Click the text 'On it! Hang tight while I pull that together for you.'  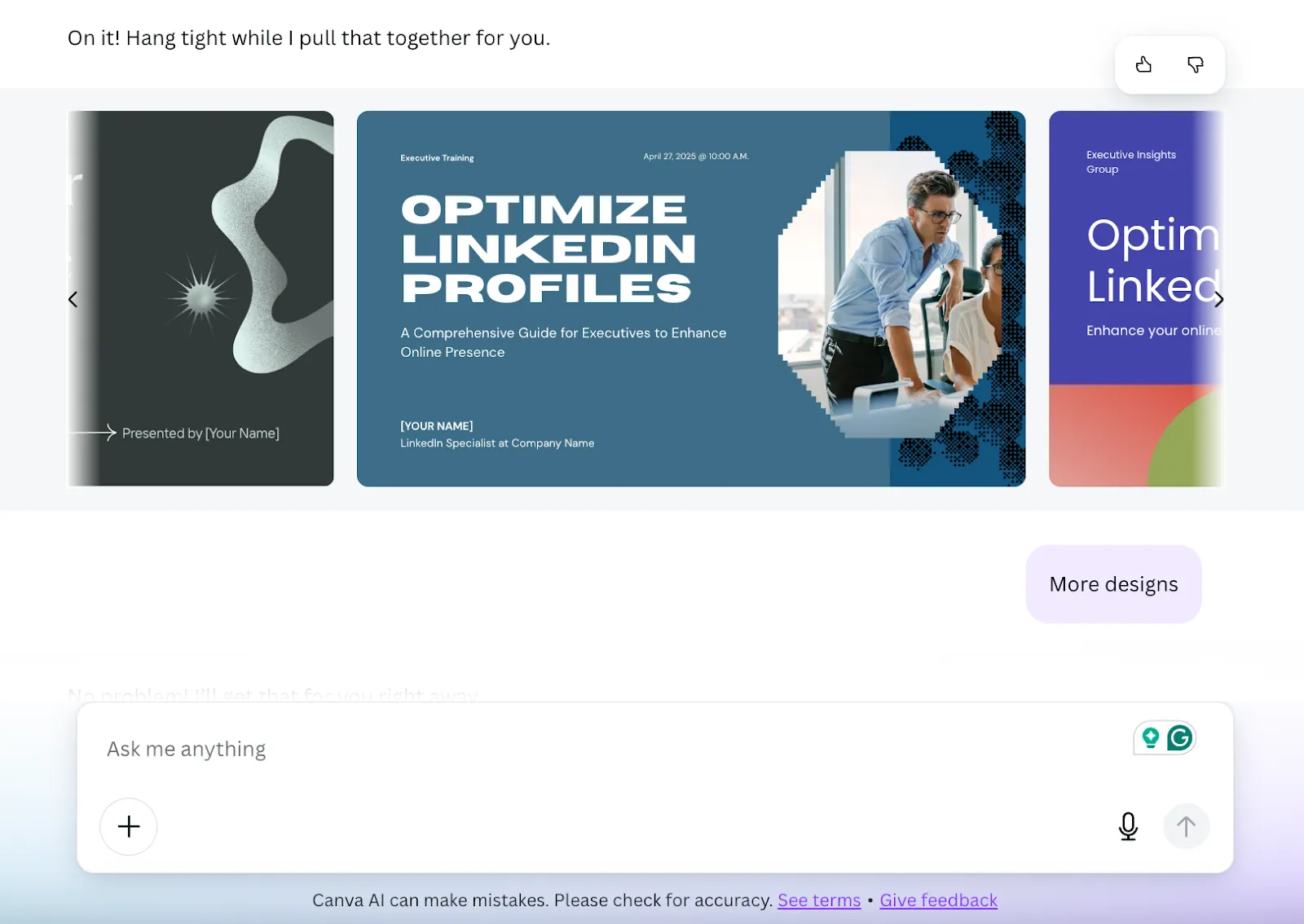tap(309, 38)
